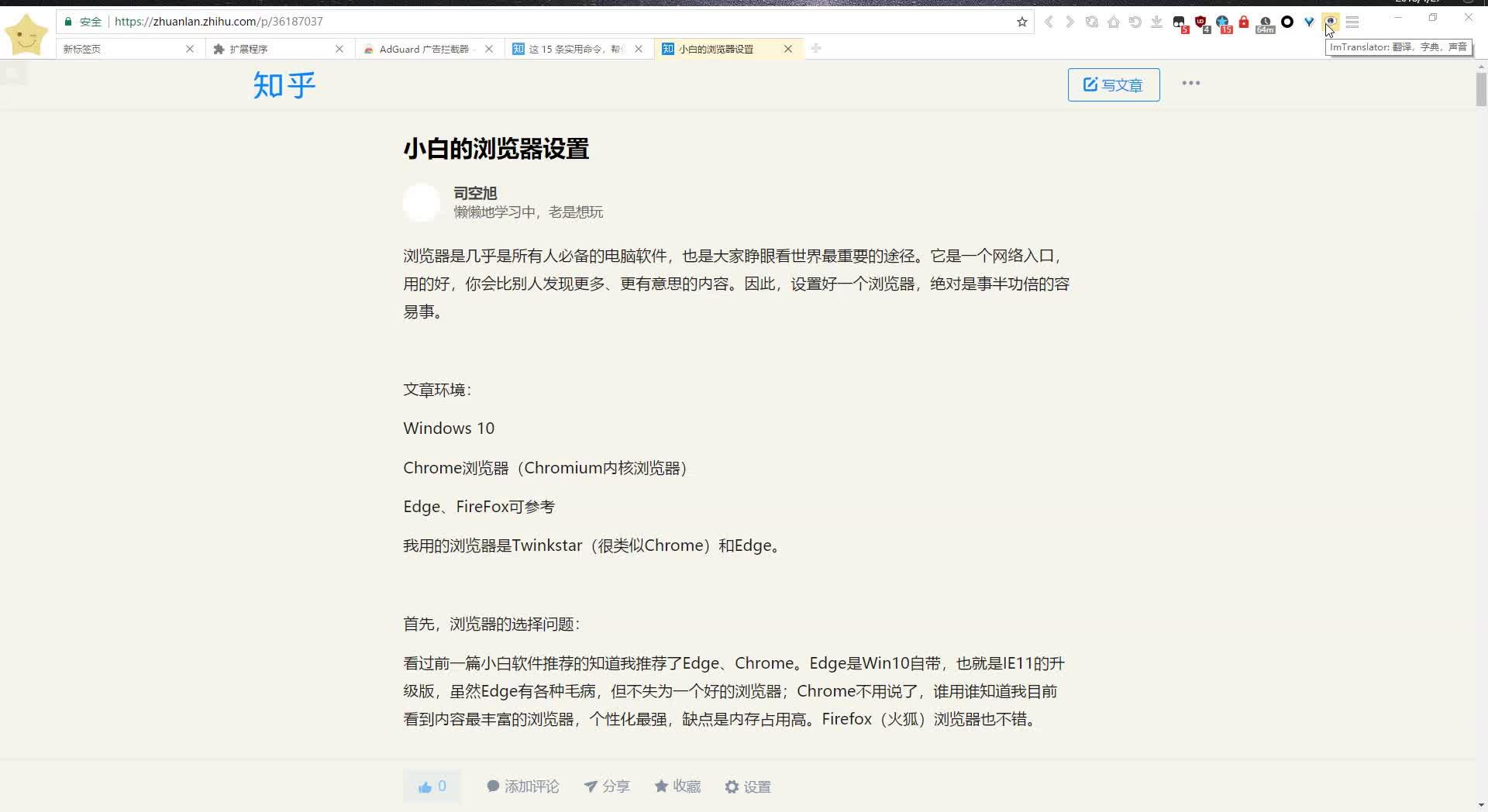The image size is (1488, 812).
Task: Click the line Windows 10
Action: click(449, 428)
